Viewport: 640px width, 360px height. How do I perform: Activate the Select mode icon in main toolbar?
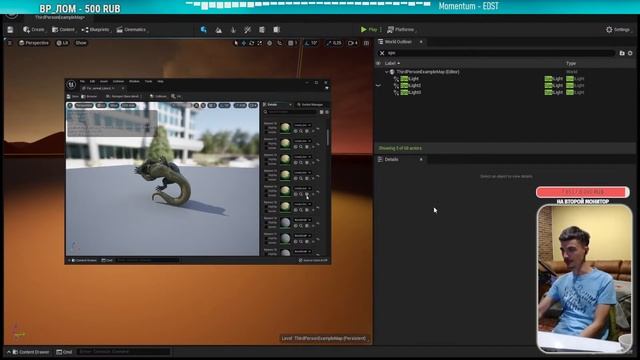pos(203,30)
